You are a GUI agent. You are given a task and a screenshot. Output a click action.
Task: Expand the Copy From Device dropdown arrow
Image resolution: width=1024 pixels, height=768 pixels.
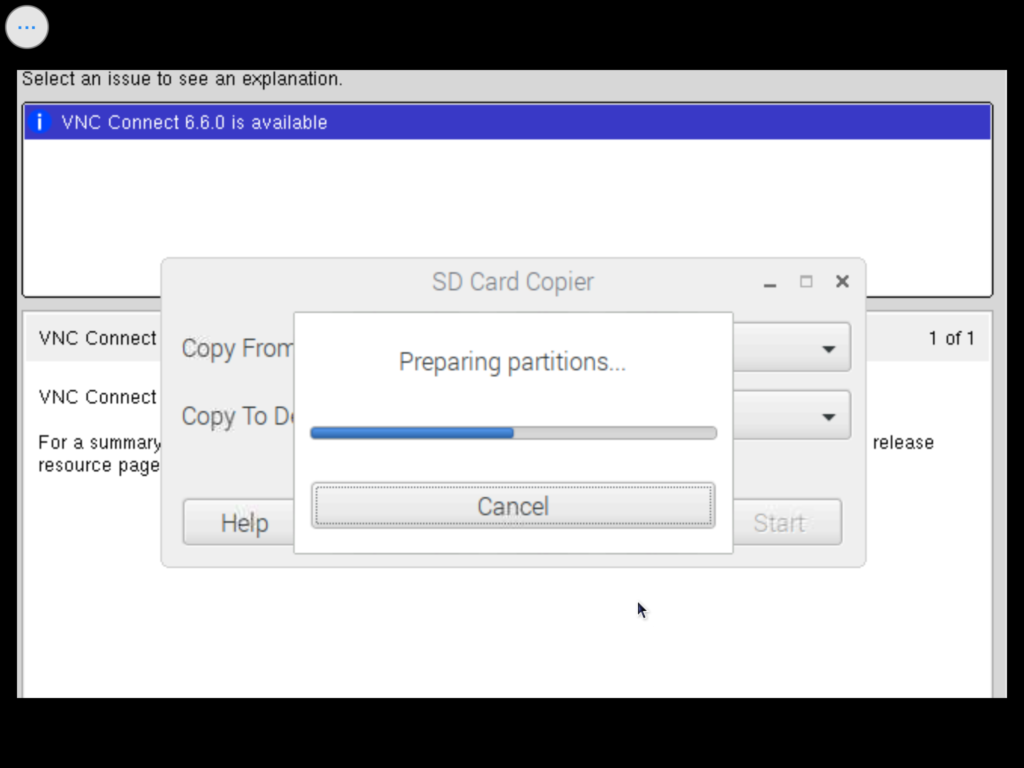pos(828,349)
